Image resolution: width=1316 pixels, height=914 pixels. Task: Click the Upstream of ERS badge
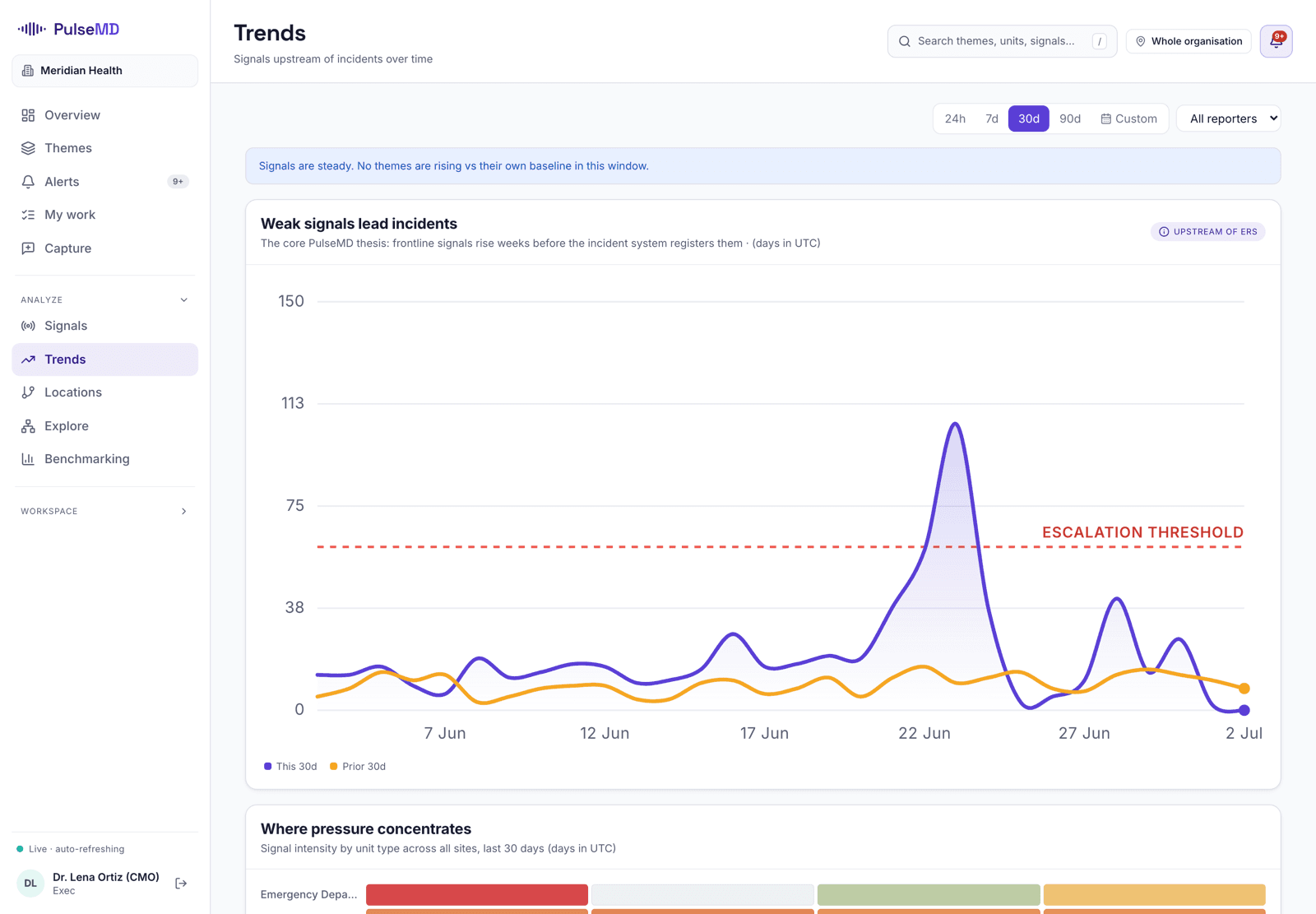click(1207, 232)
